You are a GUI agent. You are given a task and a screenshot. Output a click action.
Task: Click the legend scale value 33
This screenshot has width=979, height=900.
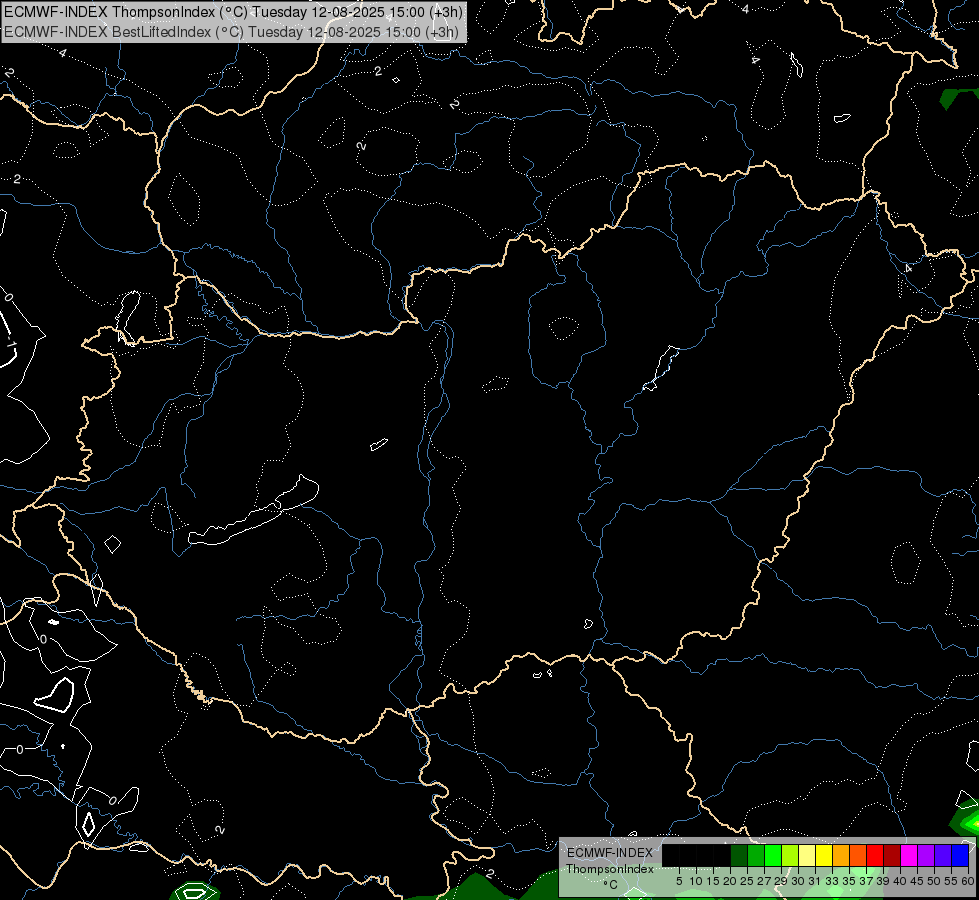tap(832, 881)
